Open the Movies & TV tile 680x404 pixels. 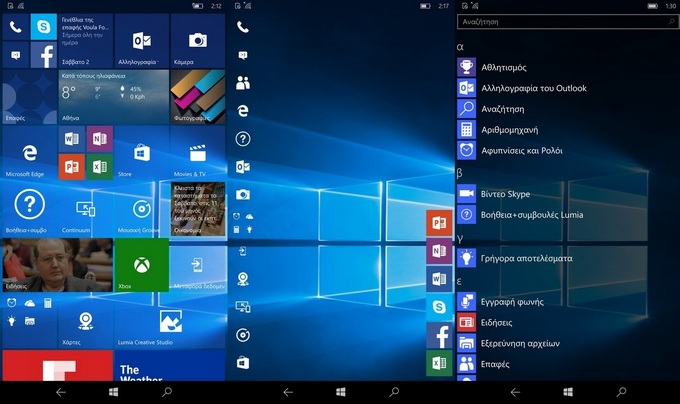tap(198, 153)
